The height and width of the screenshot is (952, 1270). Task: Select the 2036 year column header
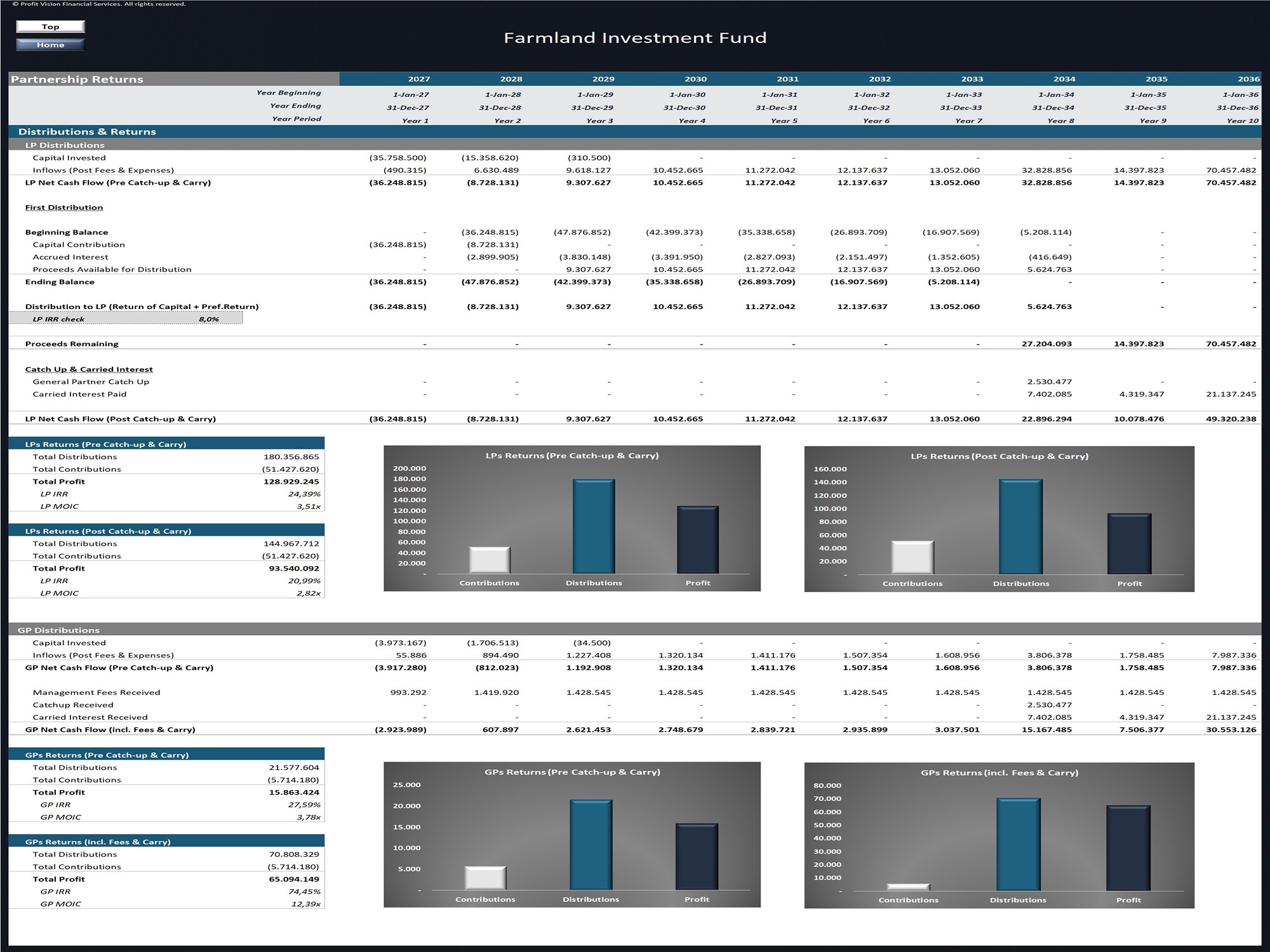pos(1248,79)
